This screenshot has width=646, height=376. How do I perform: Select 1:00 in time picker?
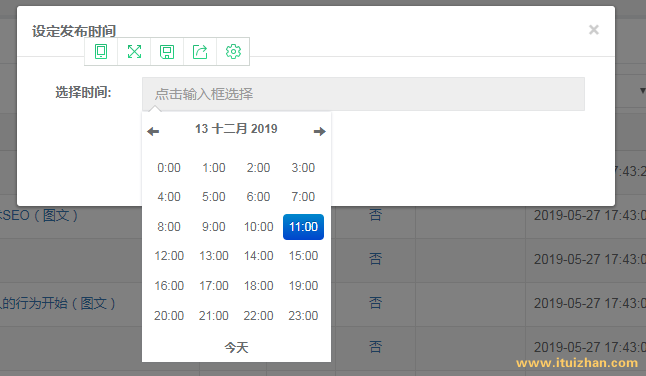click(x=214, y=168)
